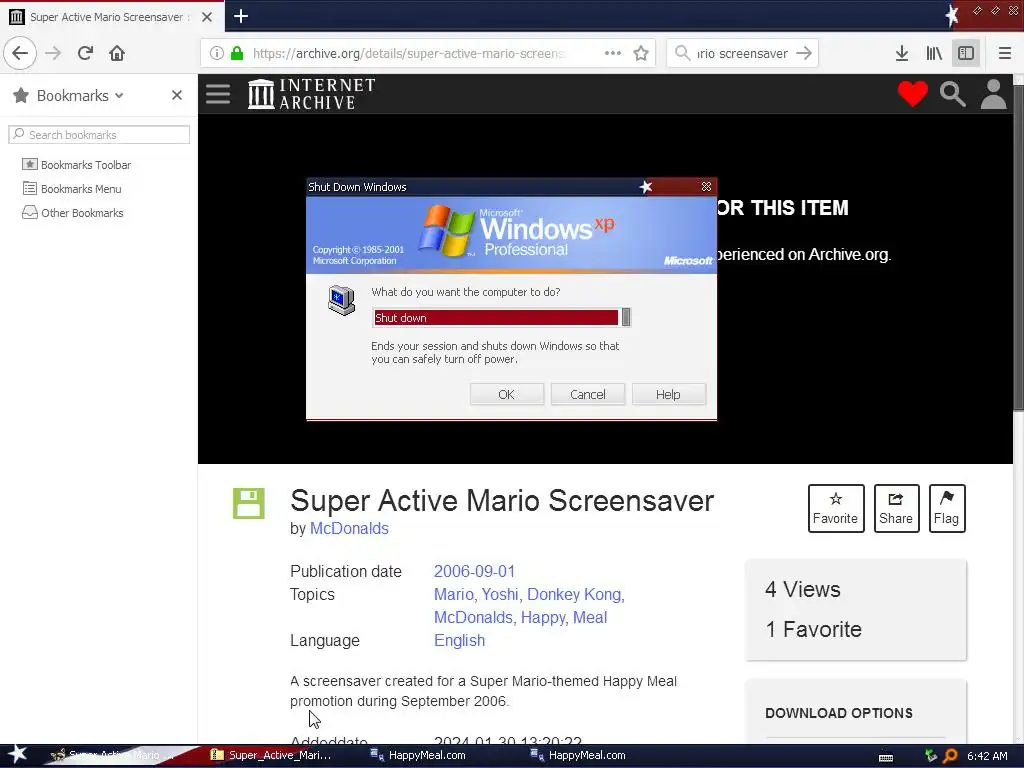Click the computer icon in shutdown dialog
This screenshot has width=1024, height=768.
tap(341, 300)
